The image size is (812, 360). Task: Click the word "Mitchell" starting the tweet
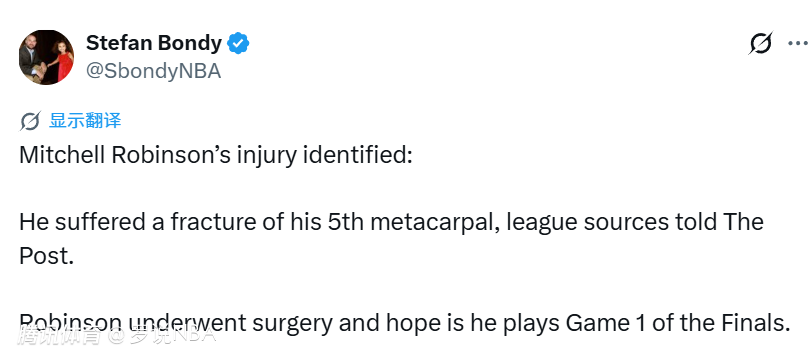[62, 155]
